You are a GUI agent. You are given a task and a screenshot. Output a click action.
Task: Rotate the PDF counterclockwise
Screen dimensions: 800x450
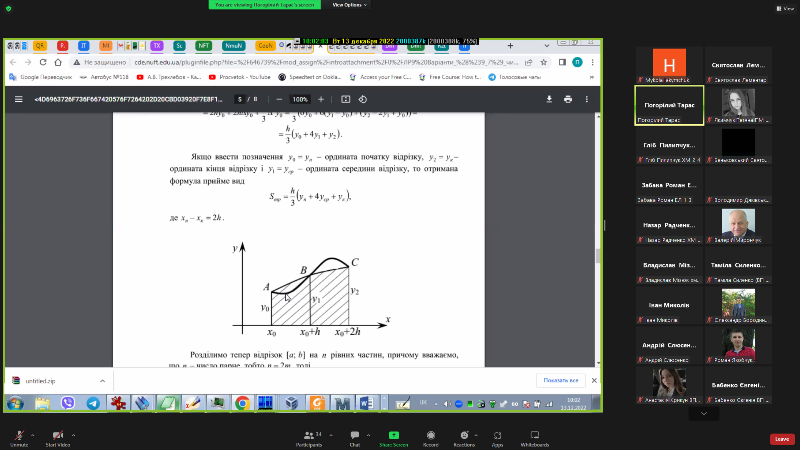(x=363, y=99)
